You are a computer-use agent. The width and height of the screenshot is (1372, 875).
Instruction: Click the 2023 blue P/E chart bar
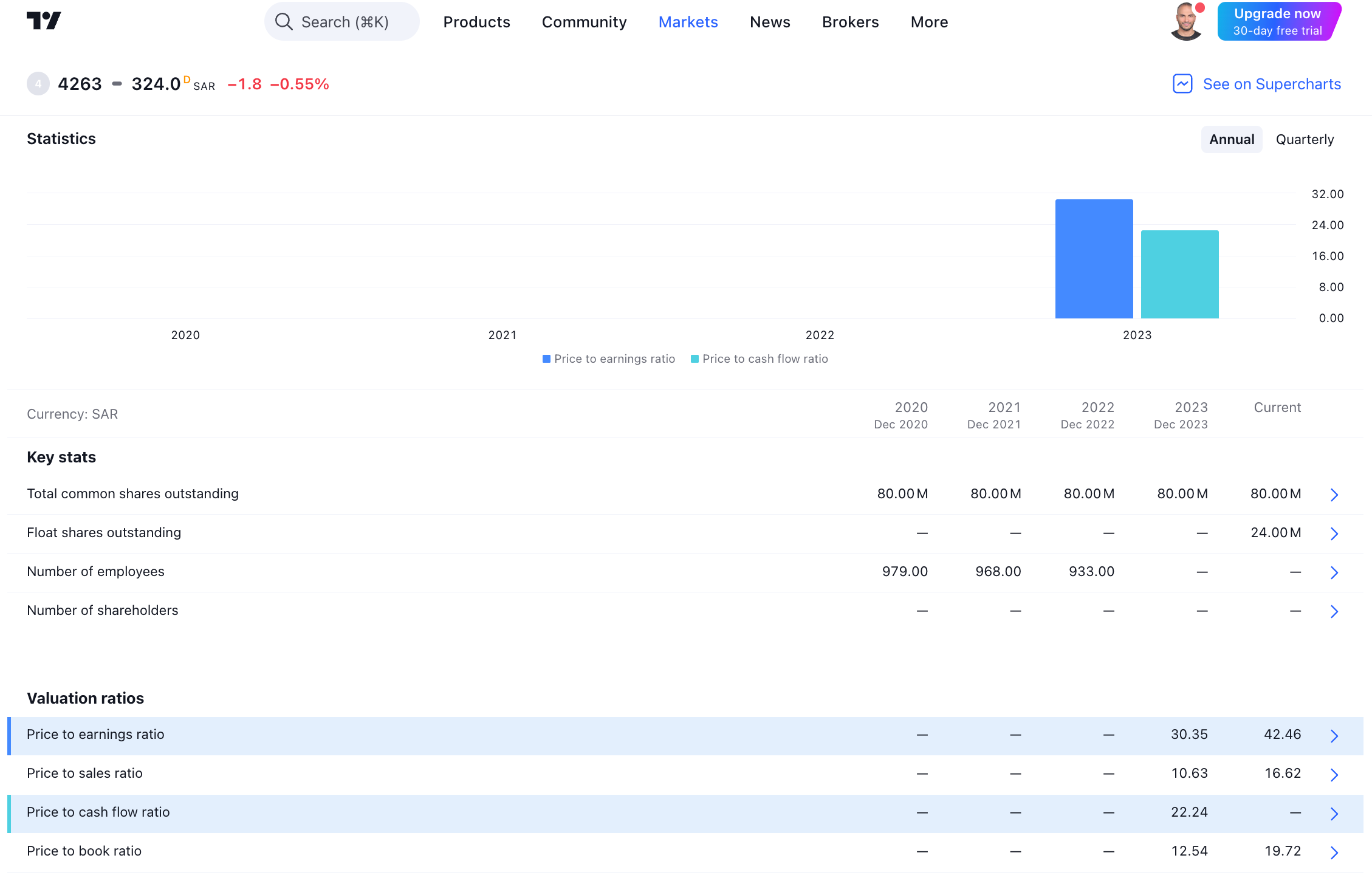1094,259
